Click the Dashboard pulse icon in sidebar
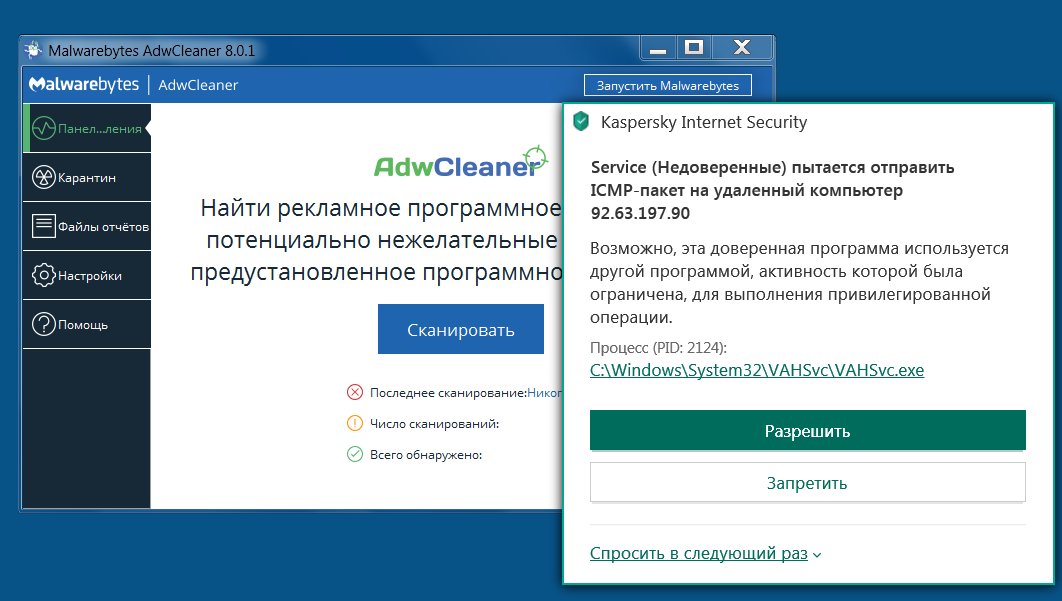 (x=44, y=128)
